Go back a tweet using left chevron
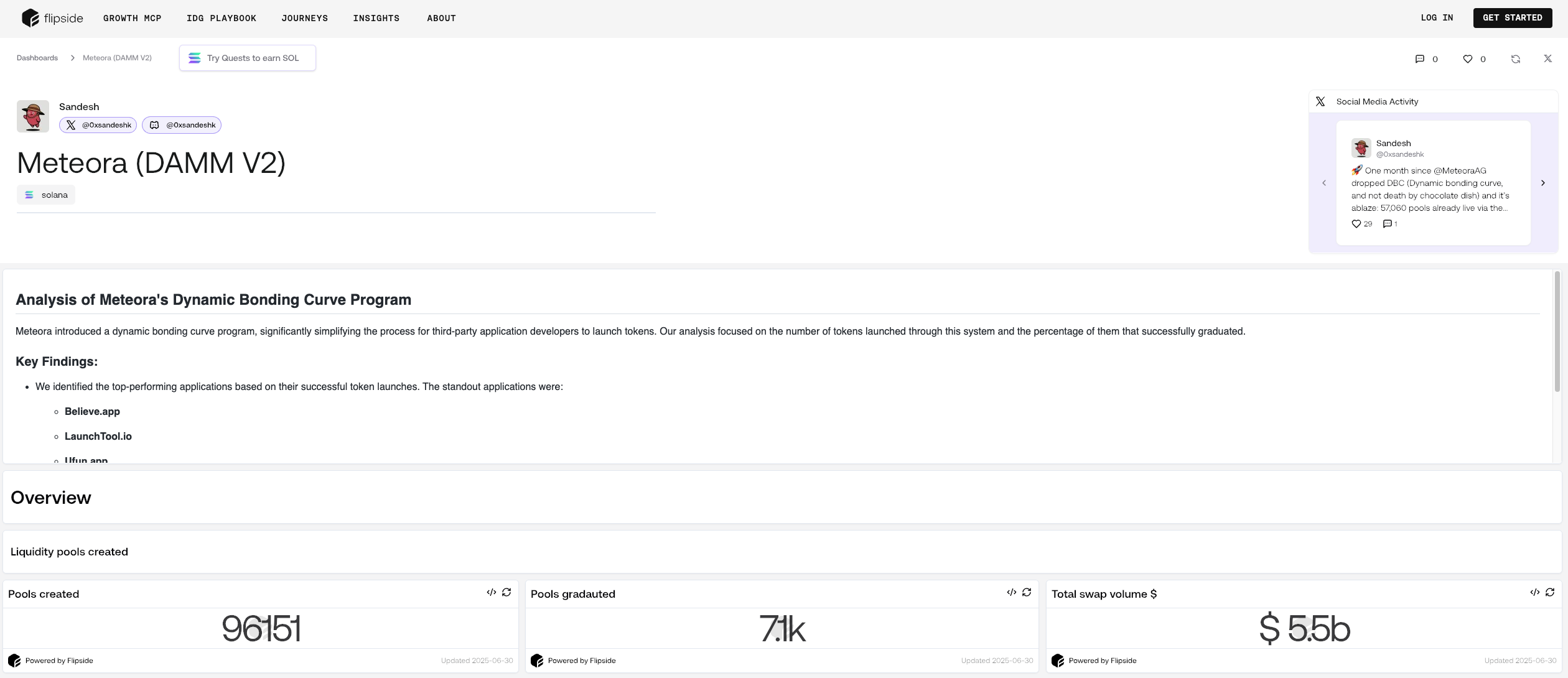This screenshot has width=1568, height=678. (x=1325, y=183)
